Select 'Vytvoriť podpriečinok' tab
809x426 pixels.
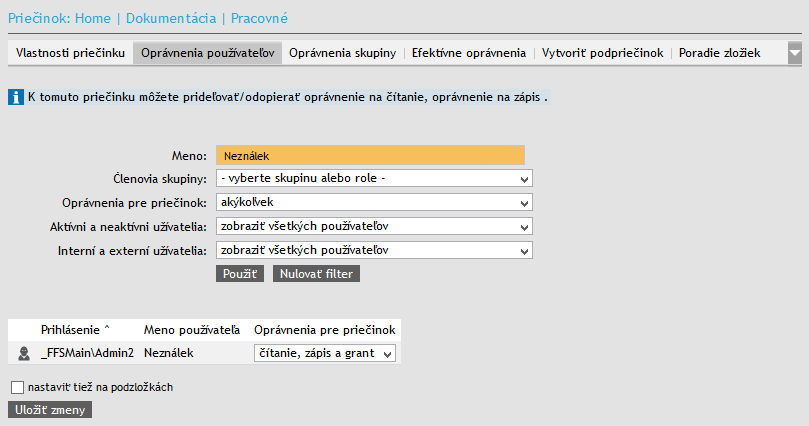click(602, 53)
